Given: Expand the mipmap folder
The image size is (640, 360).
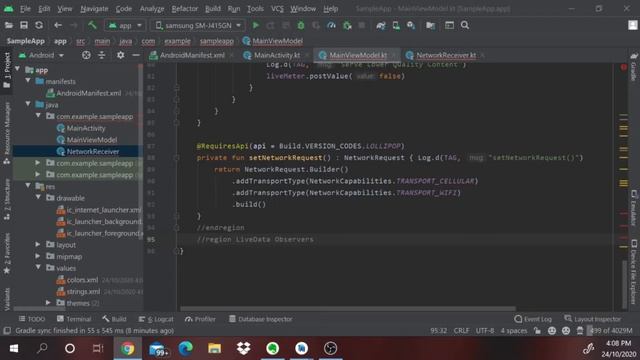Looking at the screenshot, I should pos(38,256).
